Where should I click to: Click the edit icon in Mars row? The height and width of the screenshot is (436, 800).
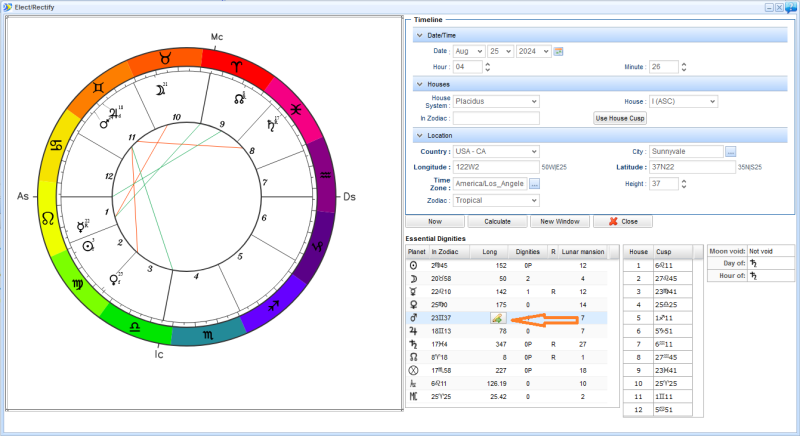pos(497,317)
